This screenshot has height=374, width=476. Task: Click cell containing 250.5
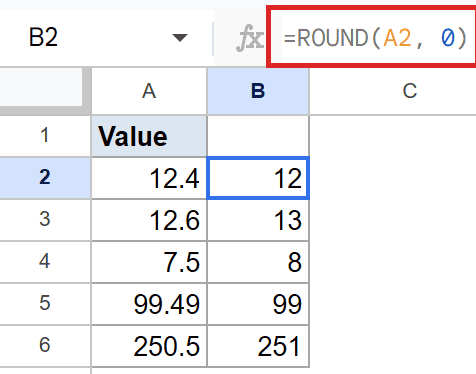click(x=149, y=346)
